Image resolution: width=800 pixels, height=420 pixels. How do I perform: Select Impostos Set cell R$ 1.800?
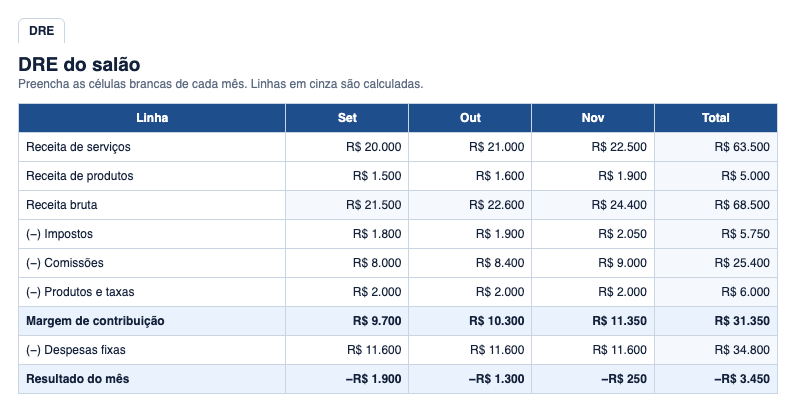[x=347, y=234]
